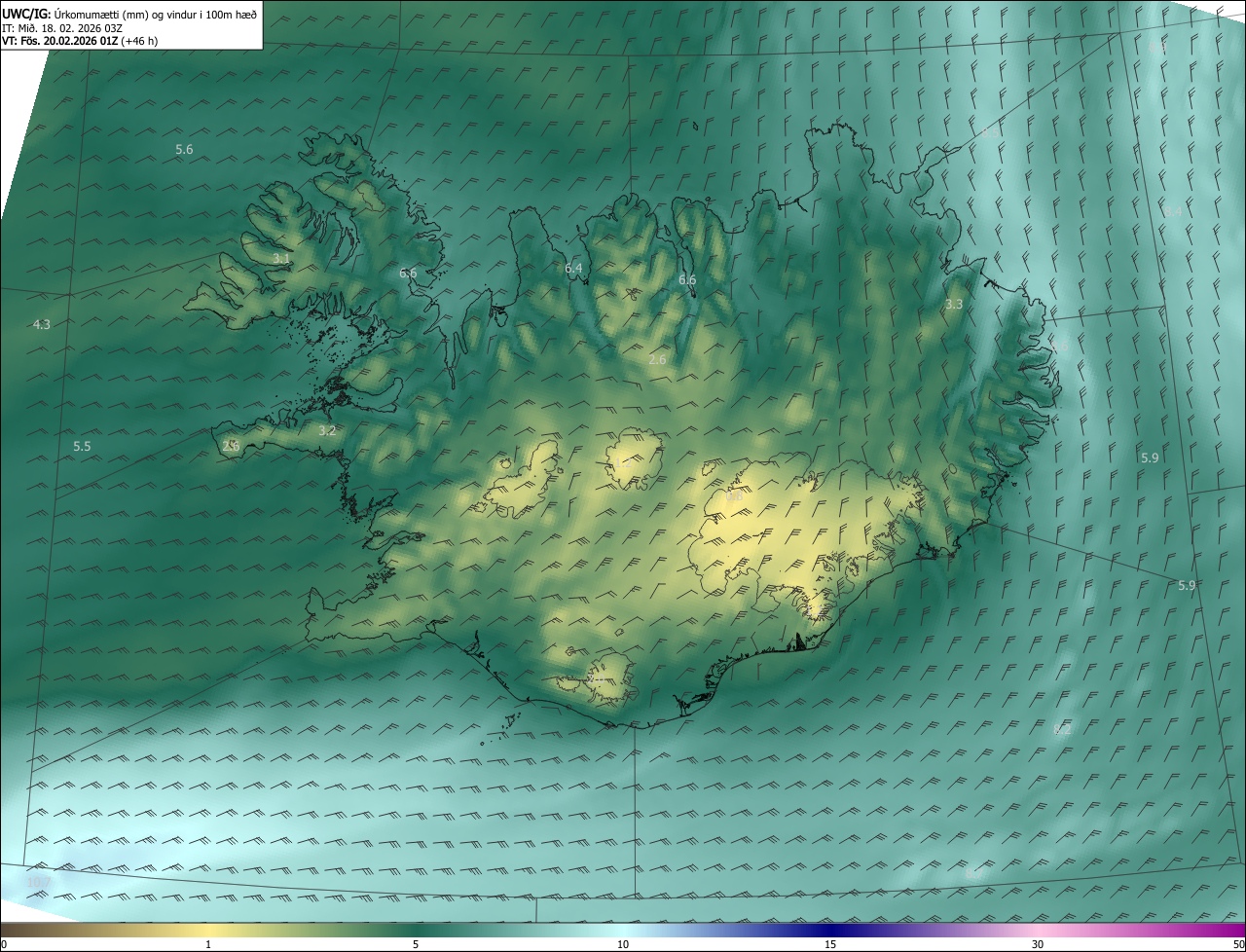Click the 5 label on the color scale
Viewport: 1246px width, 952px height.
[416, 944]
